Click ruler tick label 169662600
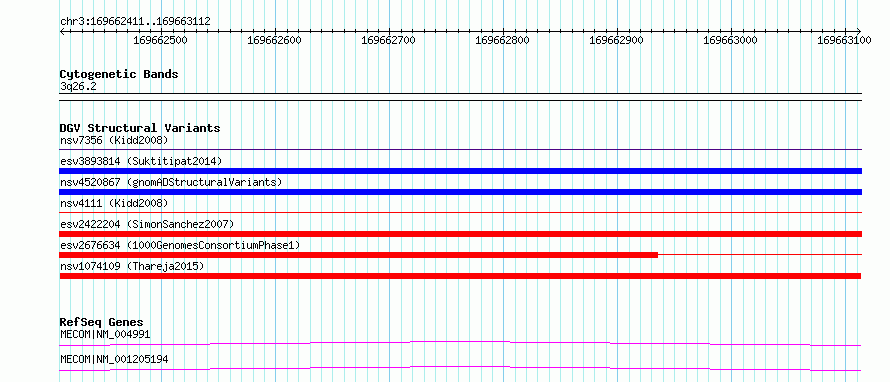Viewport: 890px width, 382px height. pyautogui.click(x=275, y=40)
